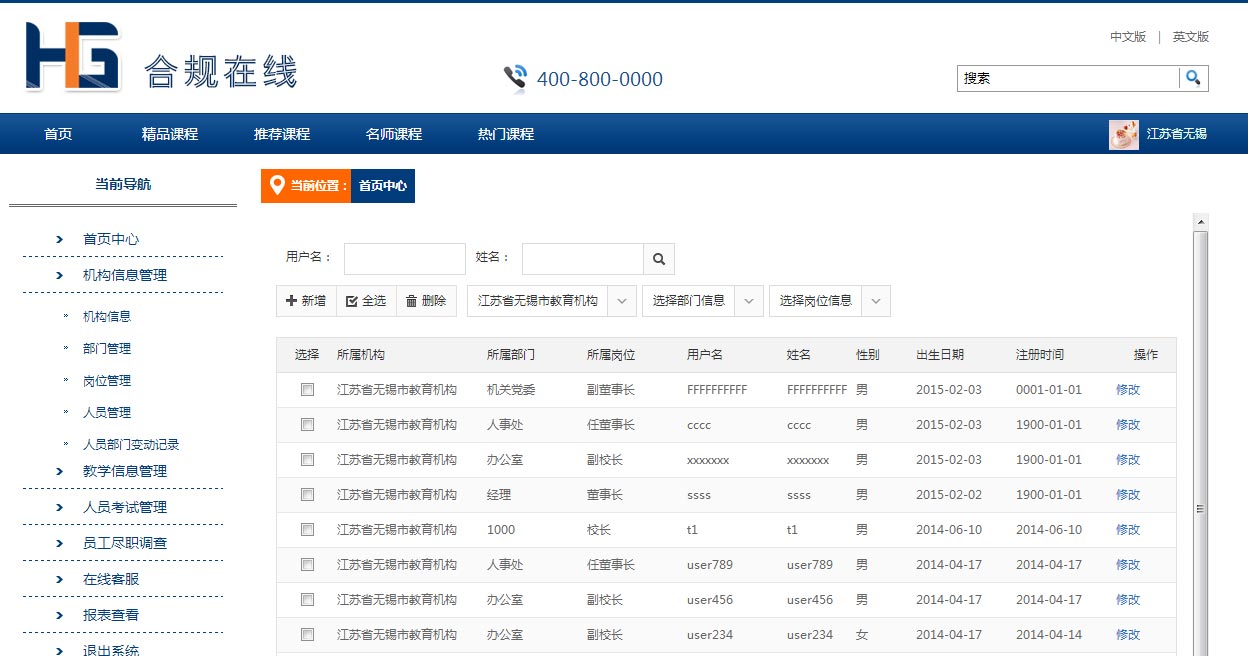The width and height of the screenshot is (1248, 656).
Task: Switch to 英文版 language link
Action: [1190, 37]
